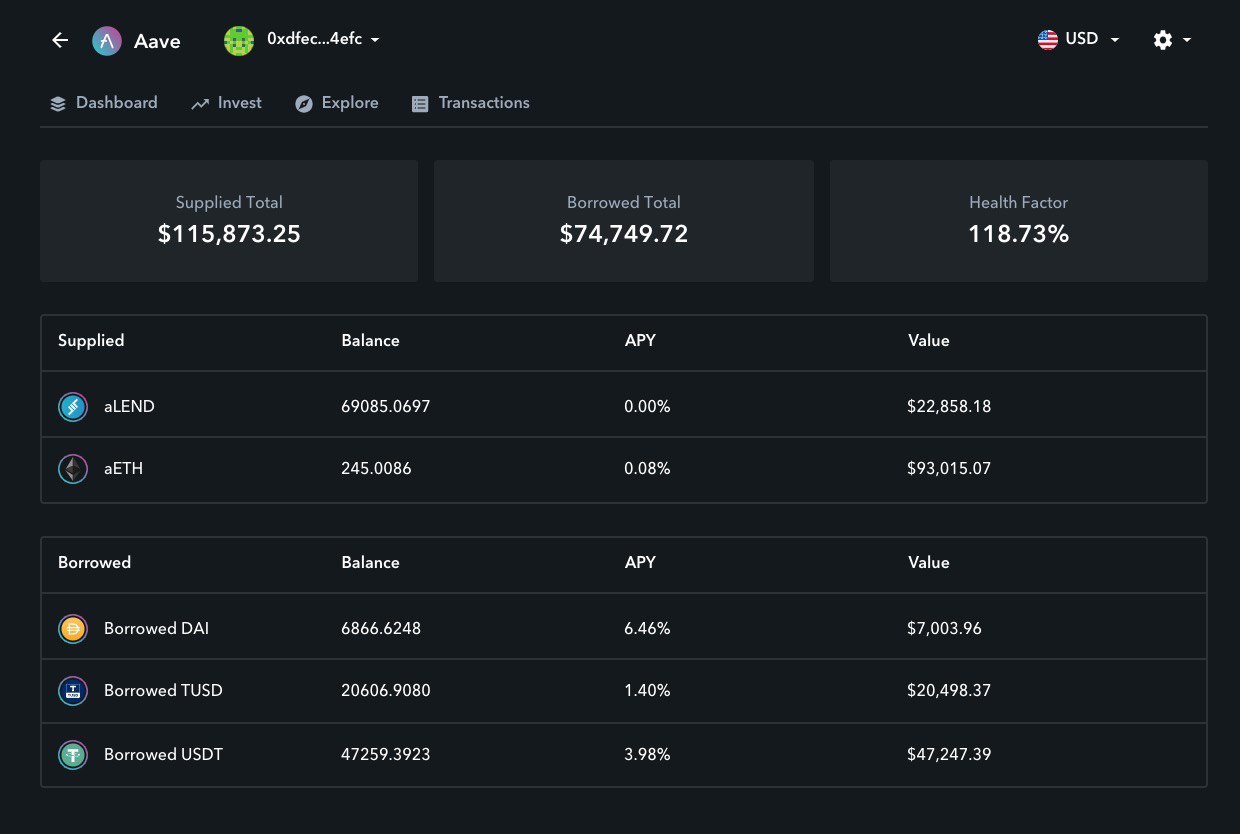The image size is (1240, 834).
Task: Click the Transactions list icon
Action: tap(420, 103)
